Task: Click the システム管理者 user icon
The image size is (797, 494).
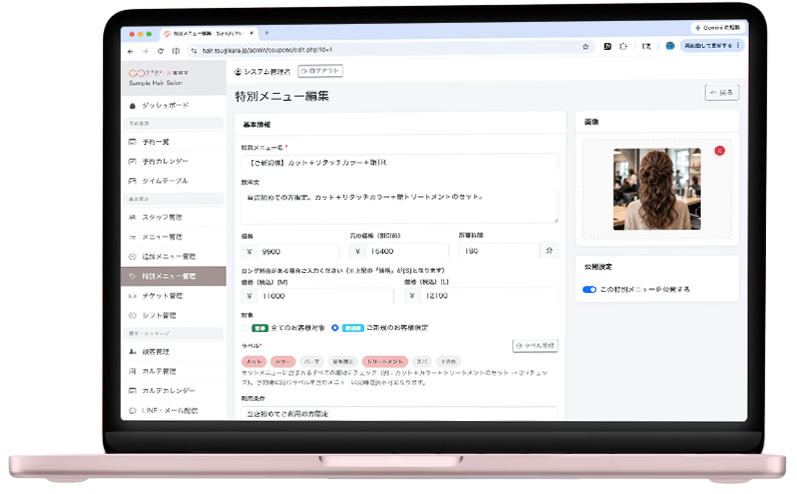Action: pyautogui.click(x=237, y=72)
